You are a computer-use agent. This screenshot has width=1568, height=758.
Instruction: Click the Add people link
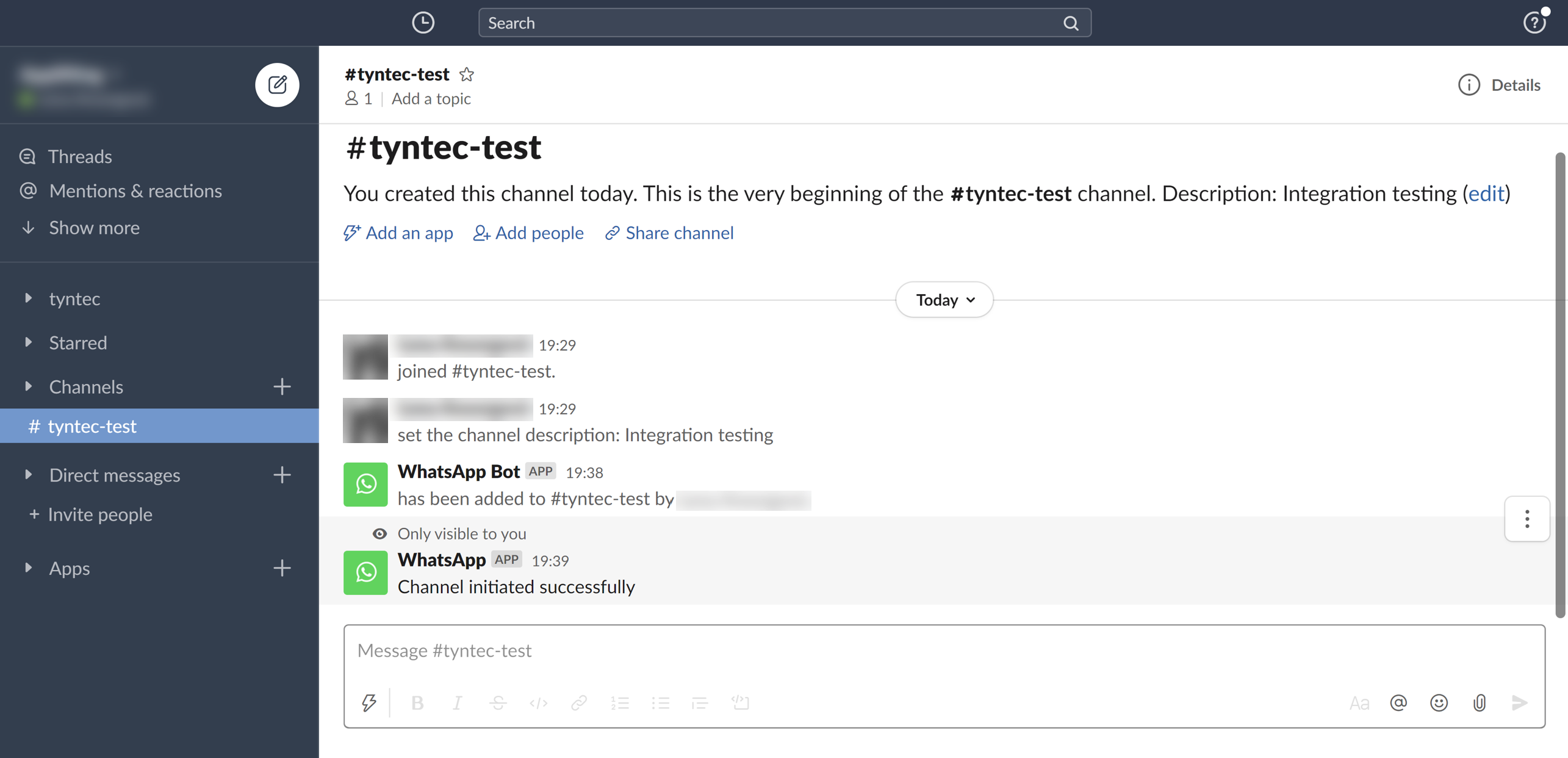[x=528, y=233]
